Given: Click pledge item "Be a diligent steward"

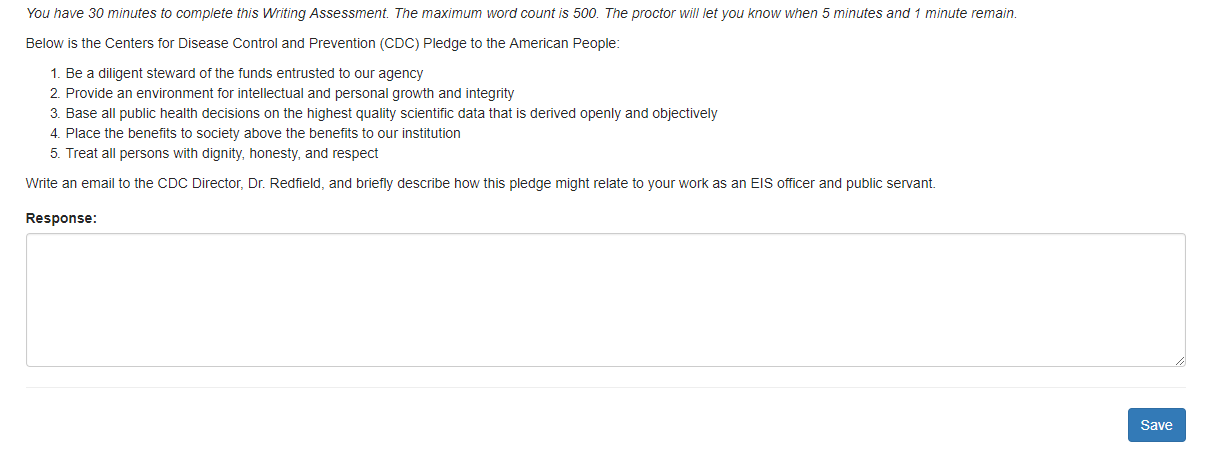Looking at the screenshot, I should [244, 73].
